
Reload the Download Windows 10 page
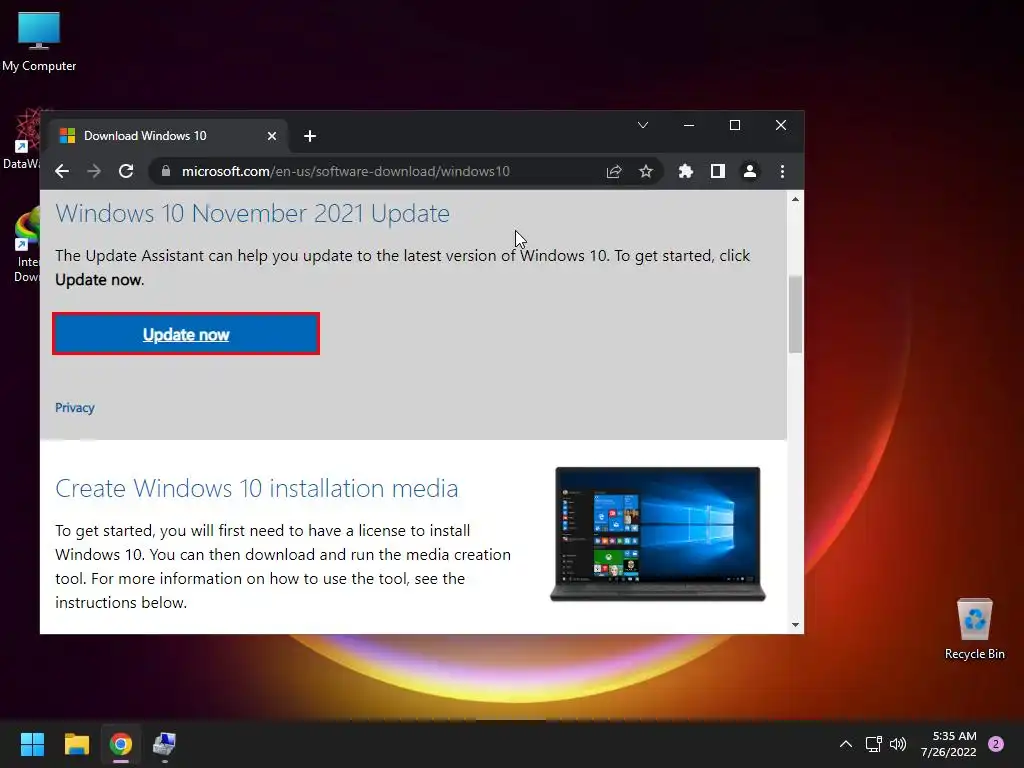126,171
